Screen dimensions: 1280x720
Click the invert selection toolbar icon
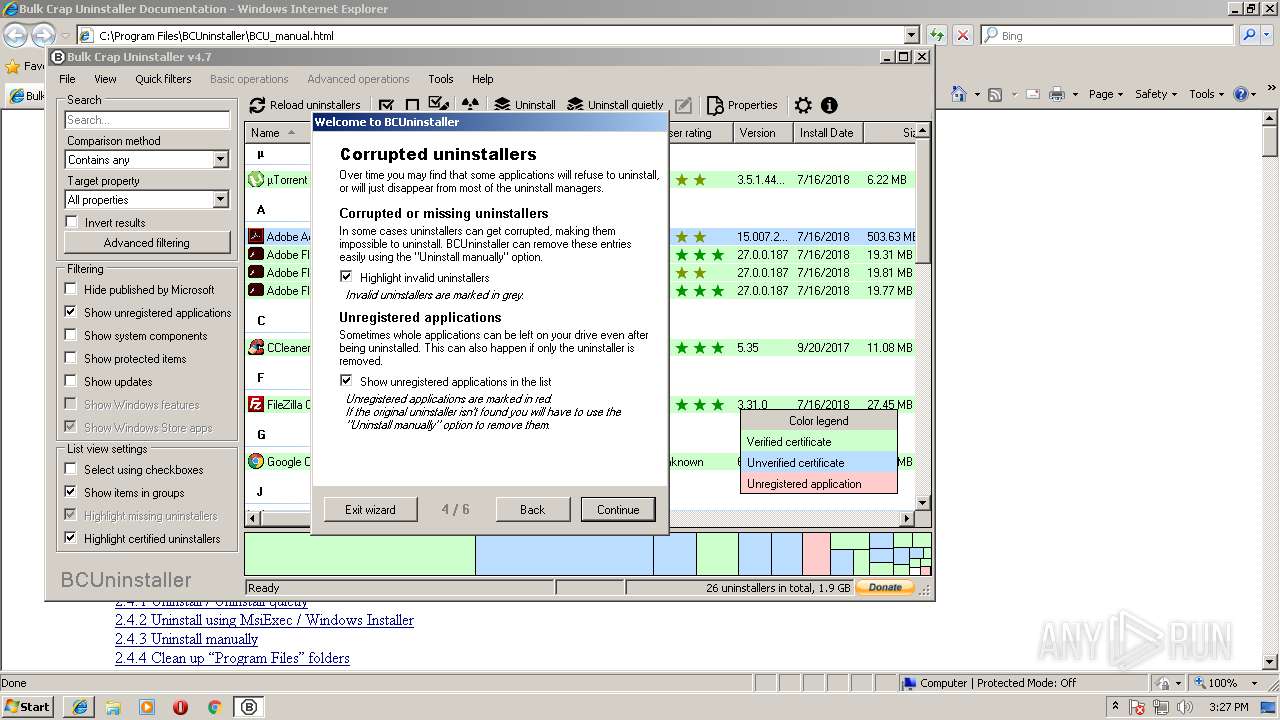point(438,105)
